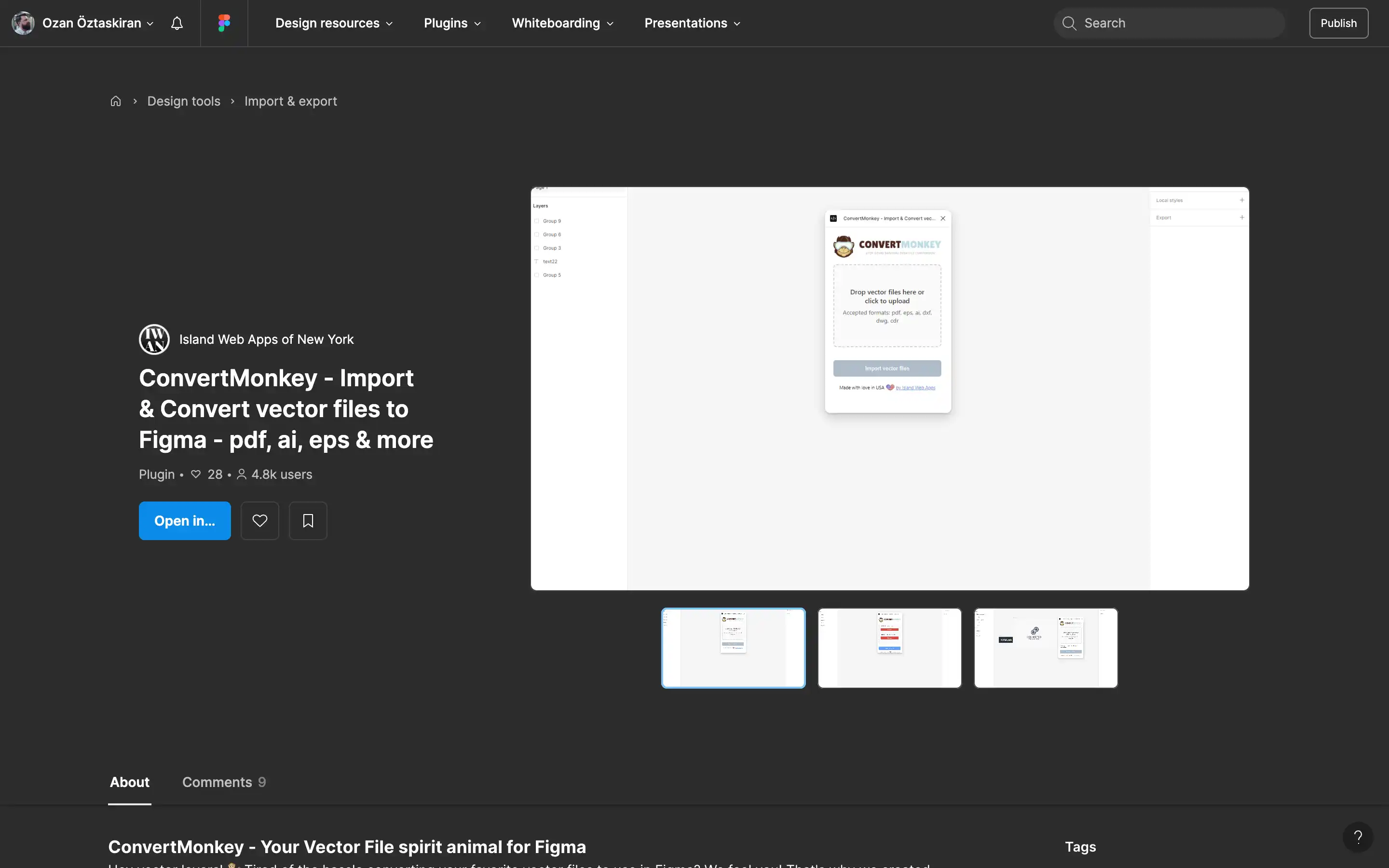Viewport: 1389px width, 868px height.
Task: Close the ConvertMonkey plugin dialog in preview
Action: tap(942, 218)
